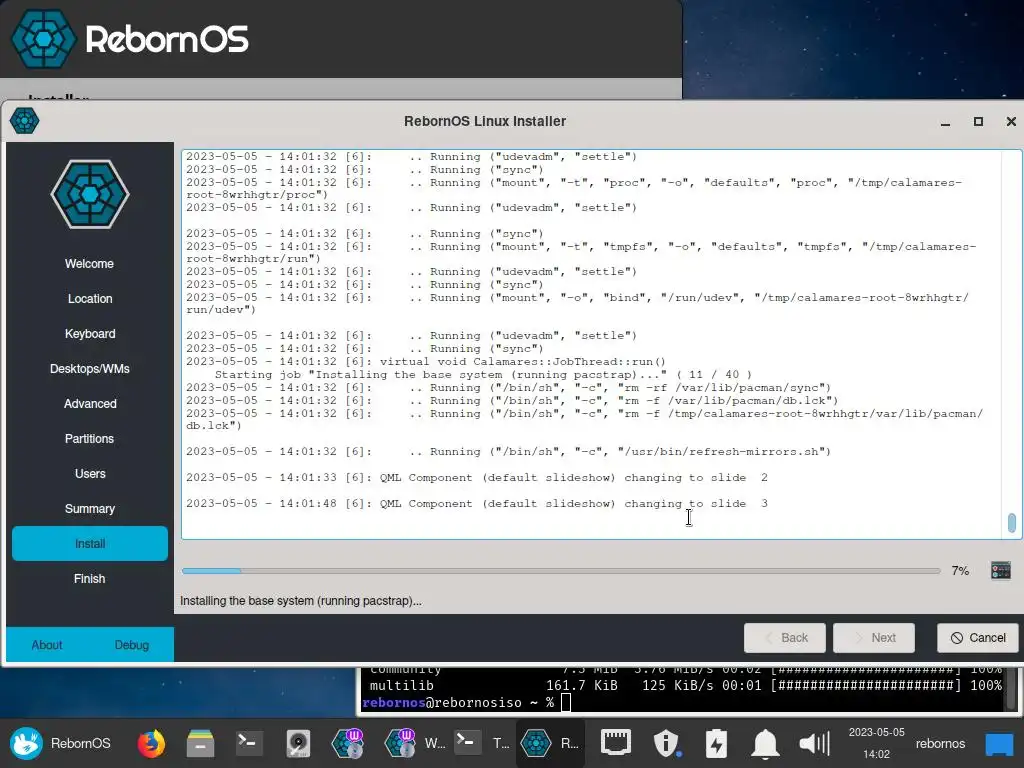Screen dimensions: 1024x768
Task: Open the disk utility taskbar icon
Action: (x=298, y=743)
